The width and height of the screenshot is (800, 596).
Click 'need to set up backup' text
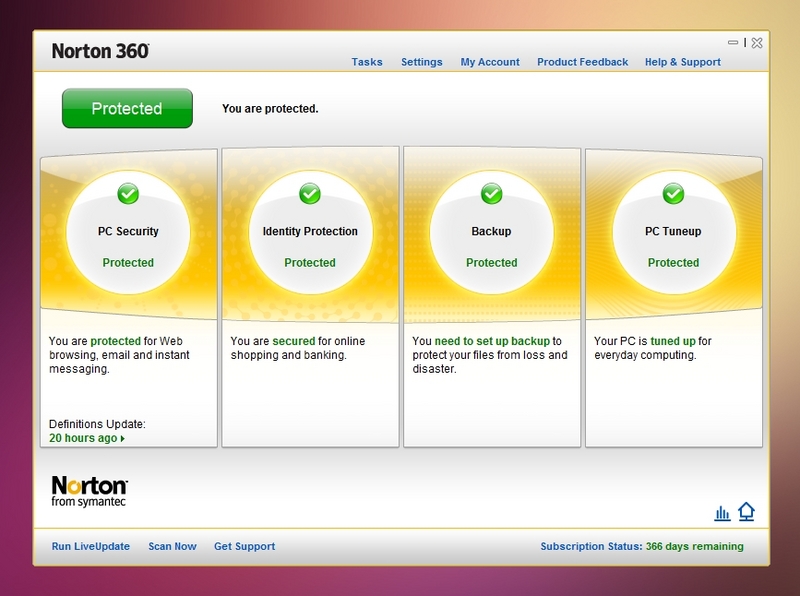pyautogui.click(x=492, y=341)
